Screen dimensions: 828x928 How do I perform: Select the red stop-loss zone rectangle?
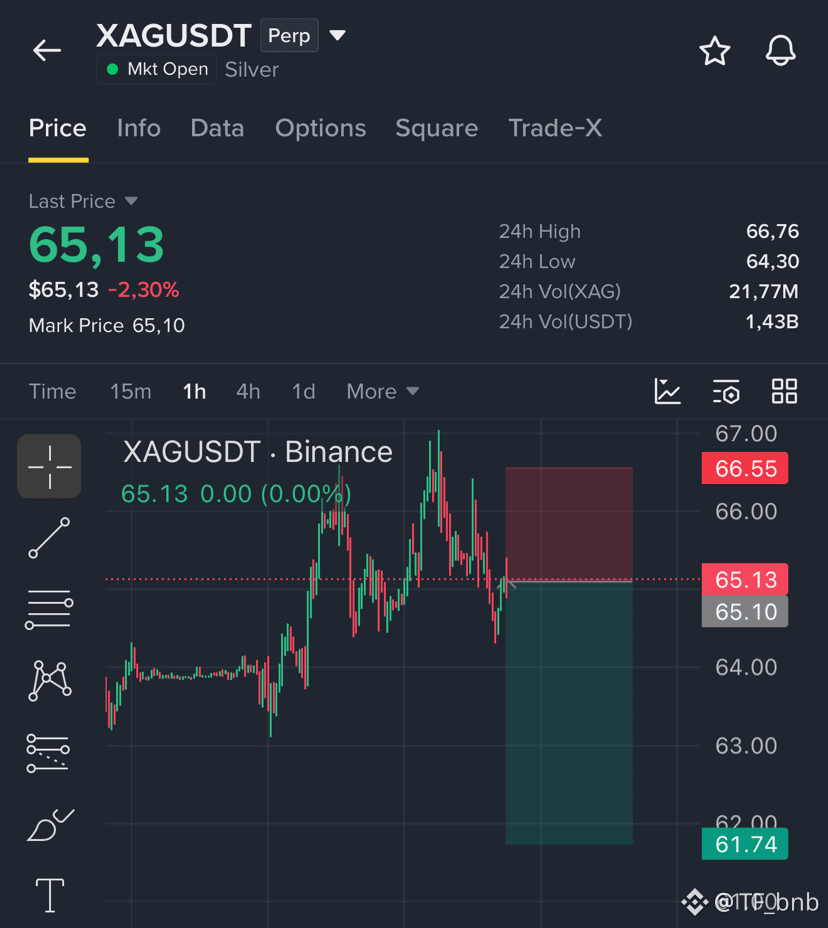click(569, 524)
